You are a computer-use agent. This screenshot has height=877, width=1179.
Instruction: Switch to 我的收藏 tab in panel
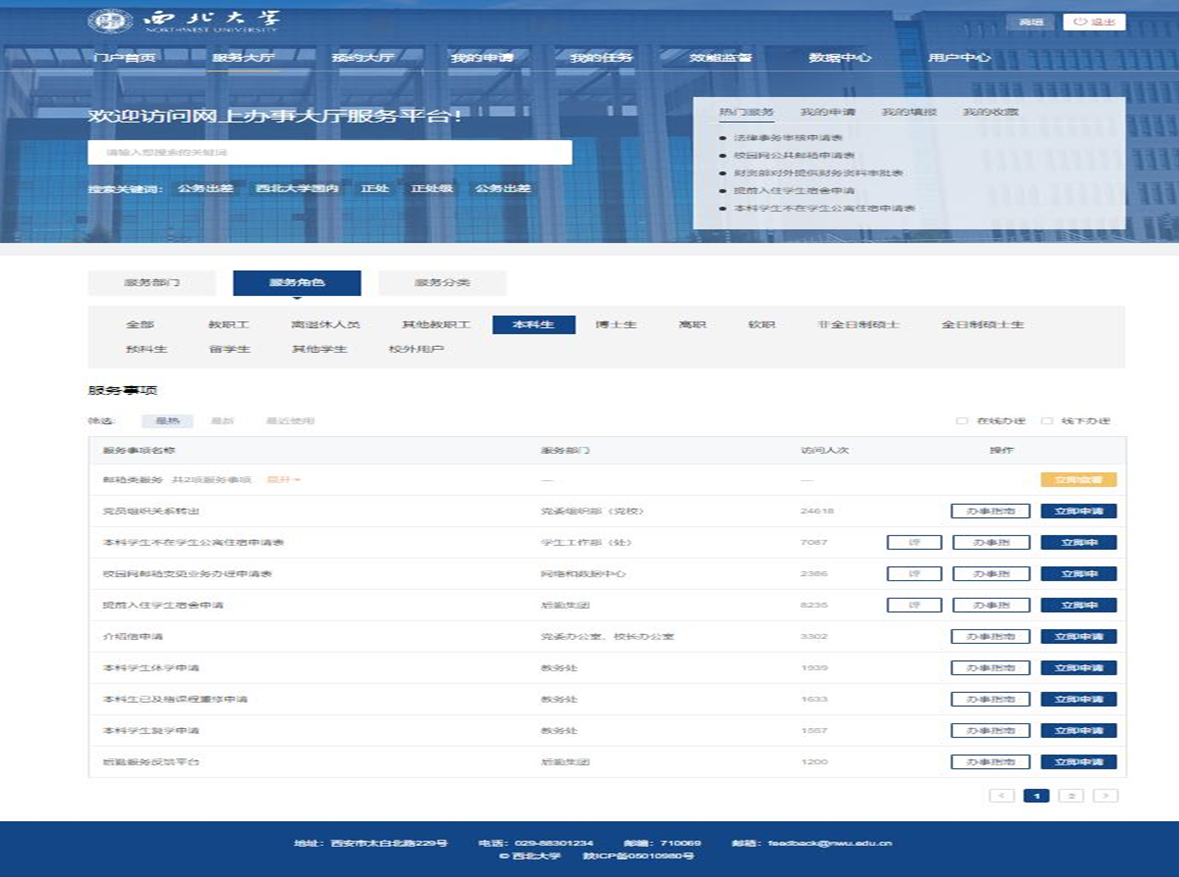point(990,112)
